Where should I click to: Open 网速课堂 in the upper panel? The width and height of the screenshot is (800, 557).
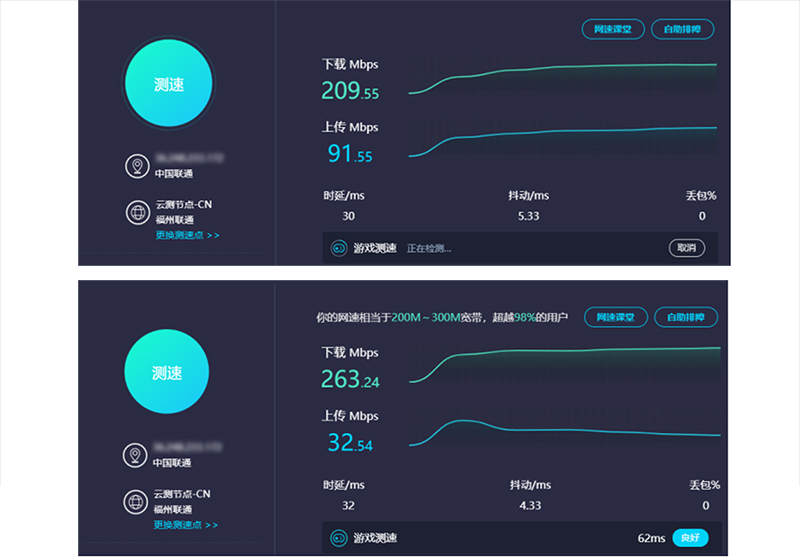(x=613, y=29)
